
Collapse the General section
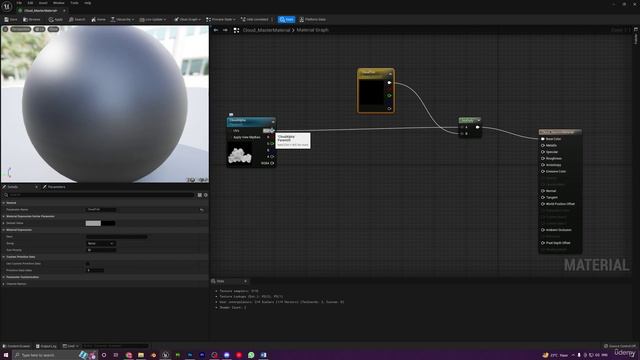4,202
